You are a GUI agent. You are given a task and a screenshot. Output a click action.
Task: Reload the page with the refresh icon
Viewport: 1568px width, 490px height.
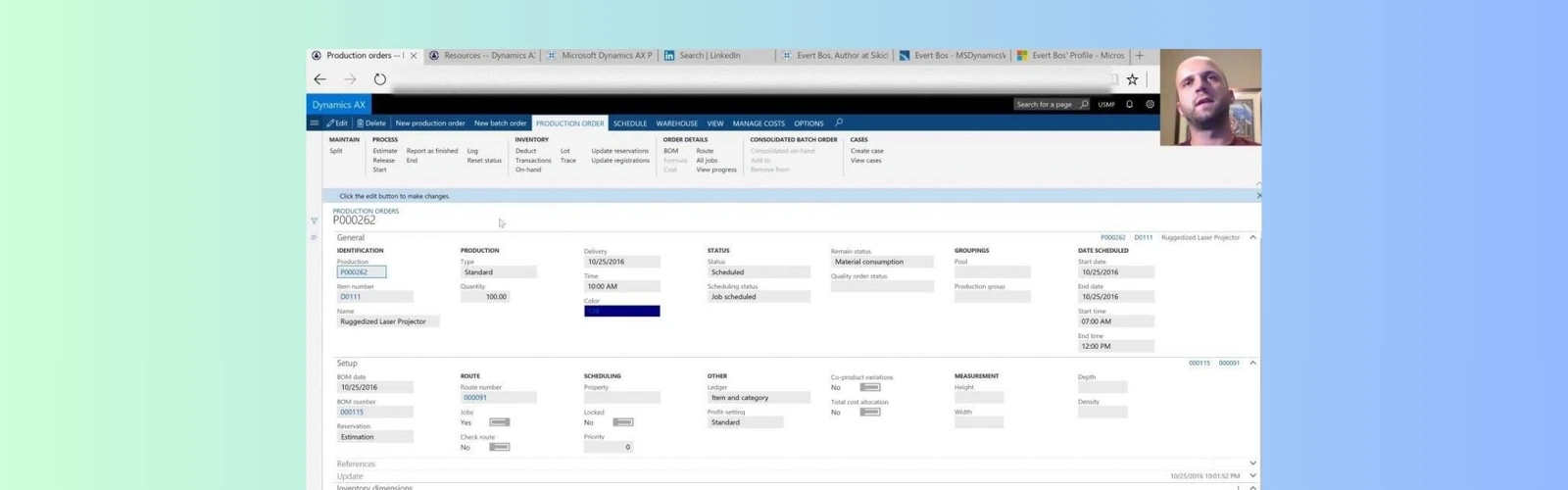(x=380, y=79)
